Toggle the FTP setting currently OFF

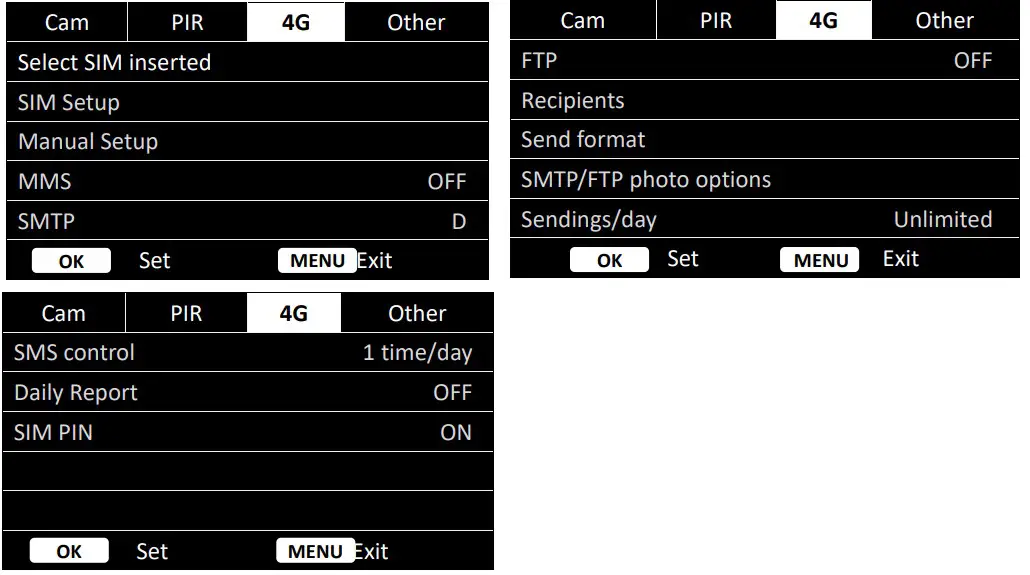755,61
